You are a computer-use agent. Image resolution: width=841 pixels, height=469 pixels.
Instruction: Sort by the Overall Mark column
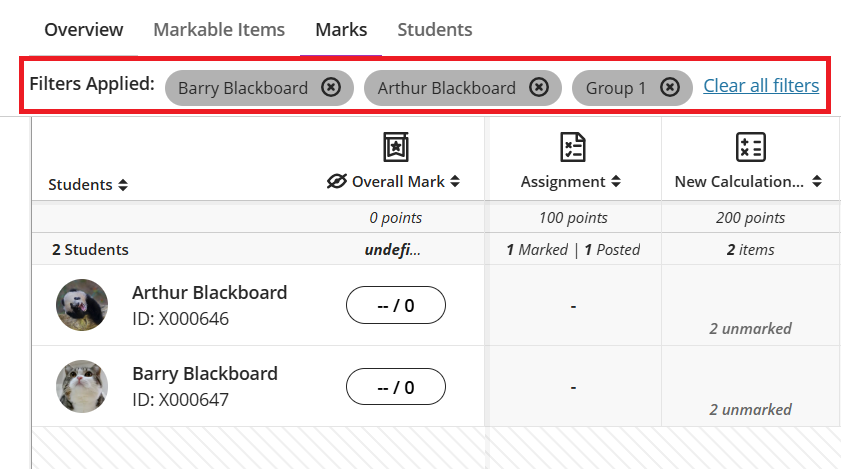455,182
